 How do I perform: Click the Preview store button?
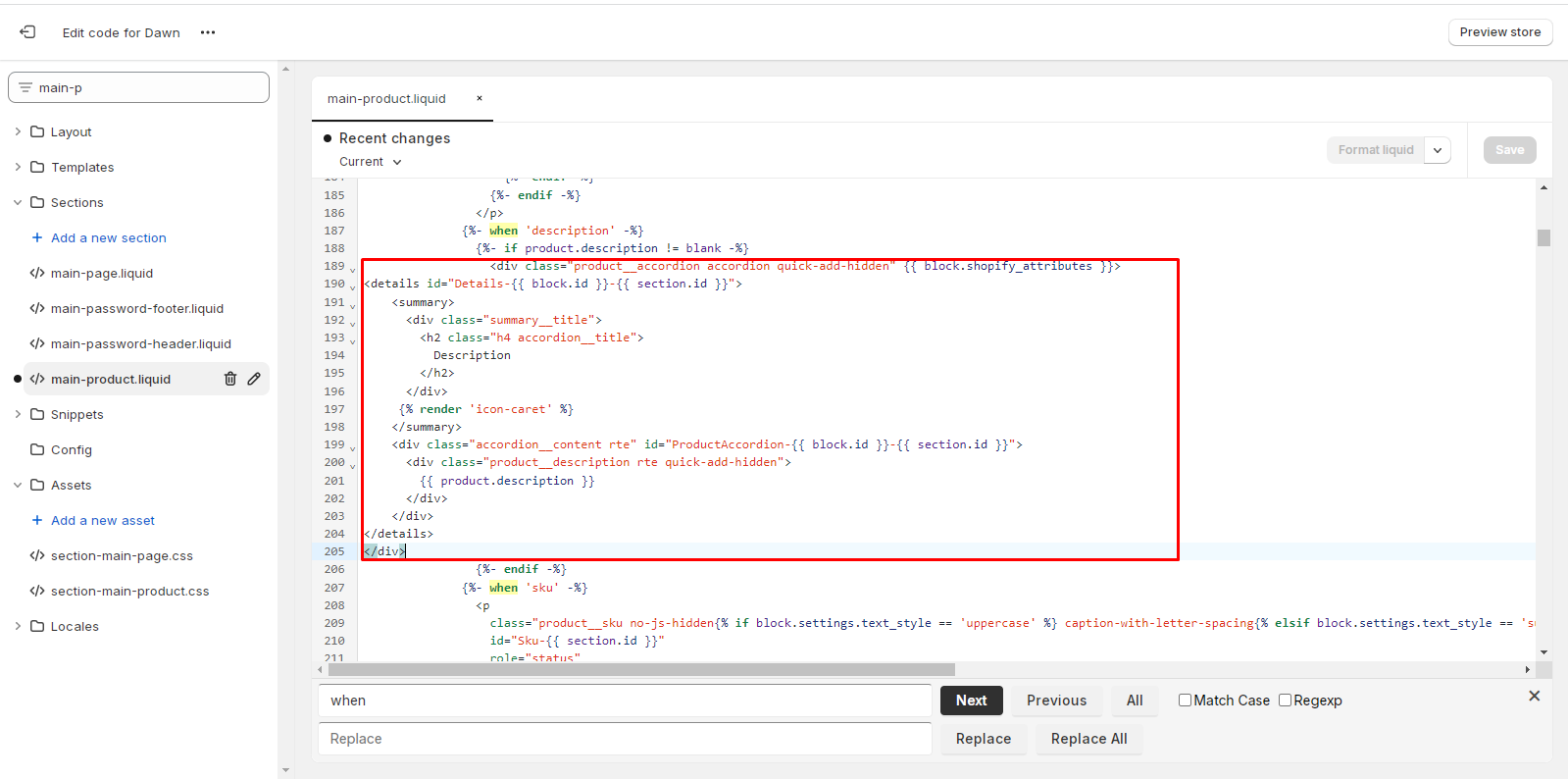pyautogui.click(x=1500, y=32)
